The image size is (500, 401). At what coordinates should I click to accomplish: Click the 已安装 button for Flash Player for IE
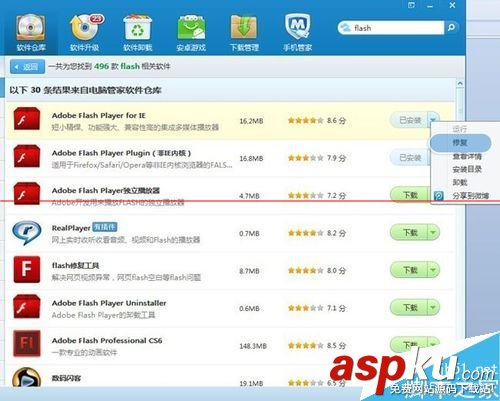click(x=409, y=120)
